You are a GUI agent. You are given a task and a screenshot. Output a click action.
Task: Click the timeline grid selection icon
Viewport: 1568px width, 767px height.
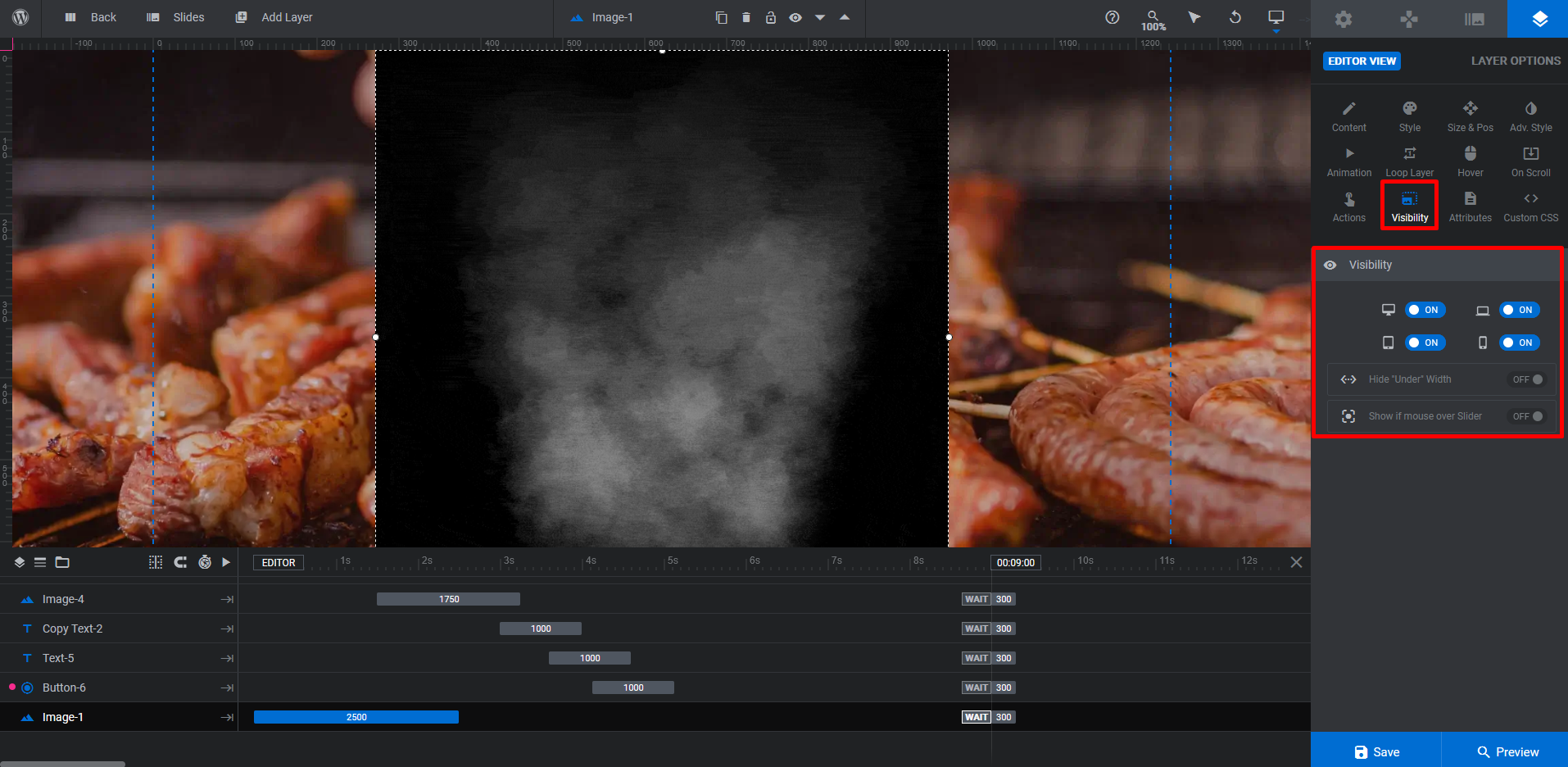tap(156, 562)
